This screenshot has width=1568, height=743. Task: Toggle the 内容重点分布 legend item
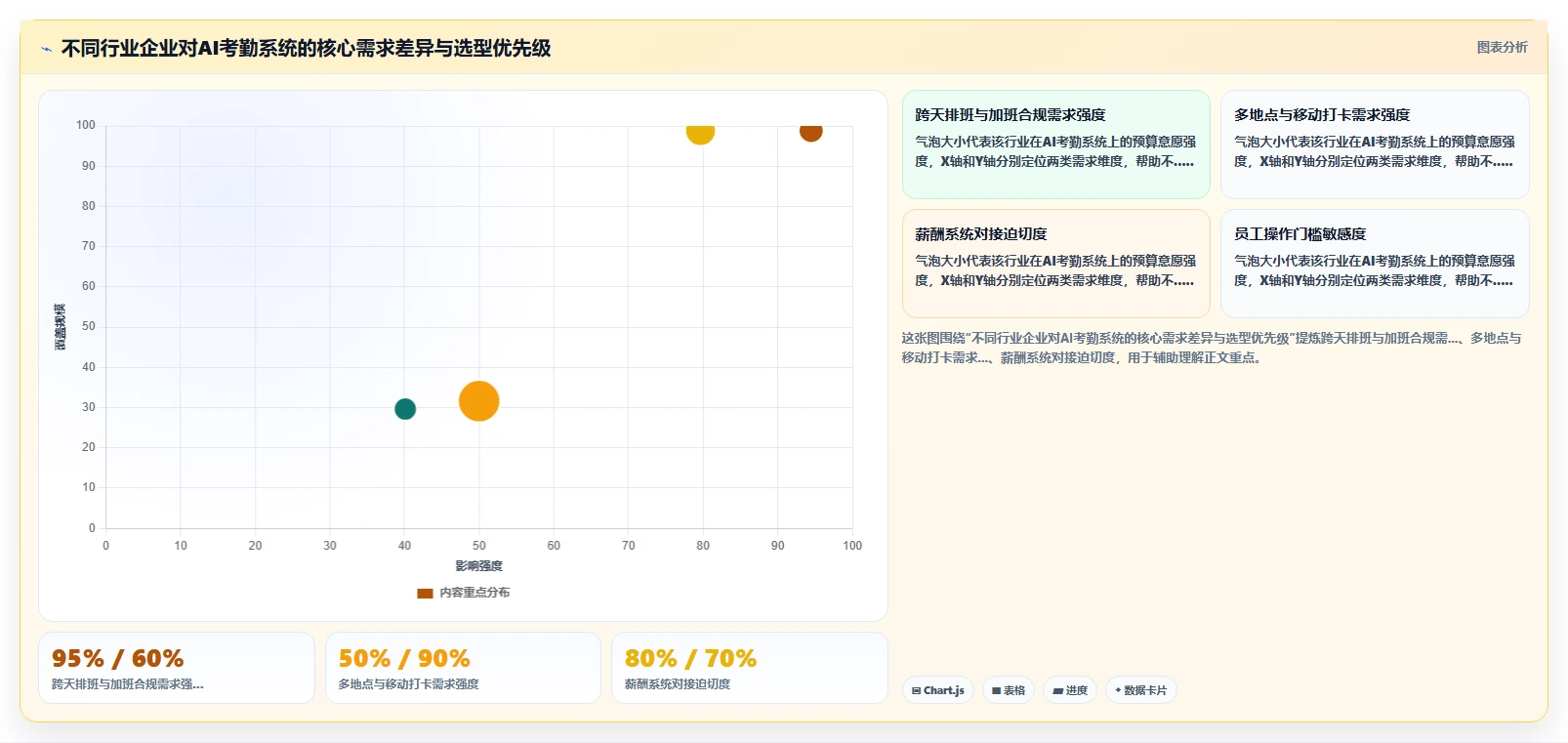[x=463, y=593]
